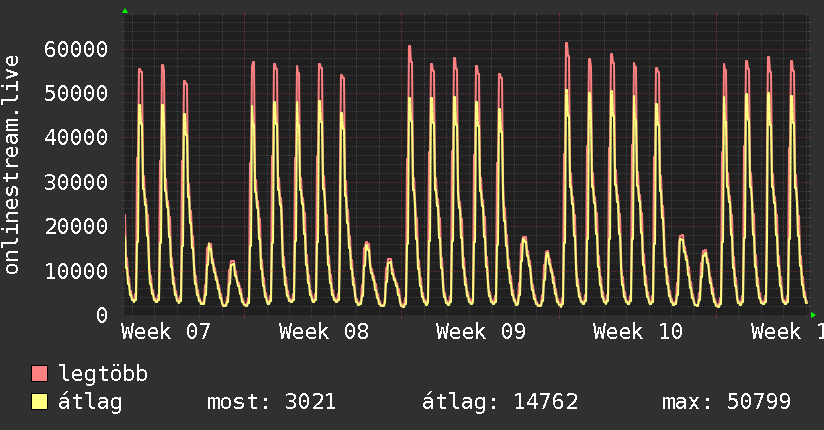Click the 'Week 07' axis label
824x430 pixels.
[x=166, y=332]
